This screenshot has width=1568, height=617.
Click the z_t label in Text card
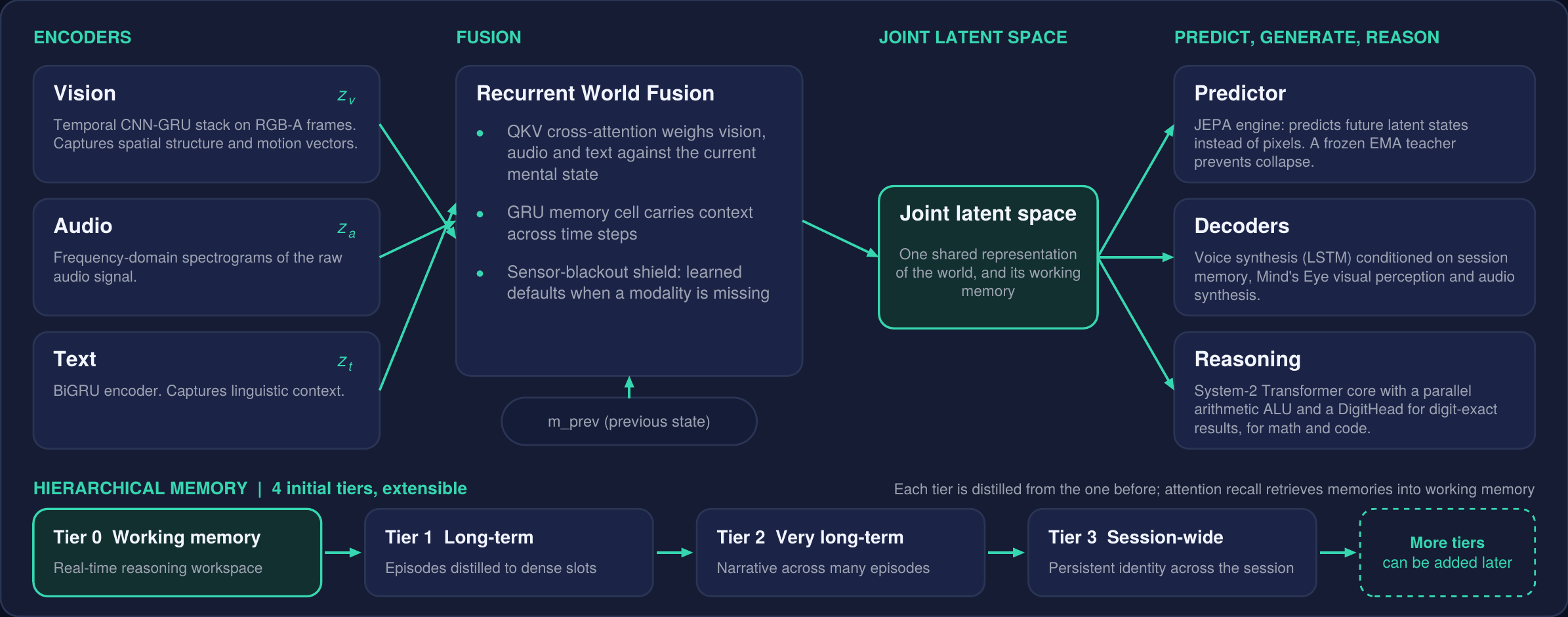(346, 363)
